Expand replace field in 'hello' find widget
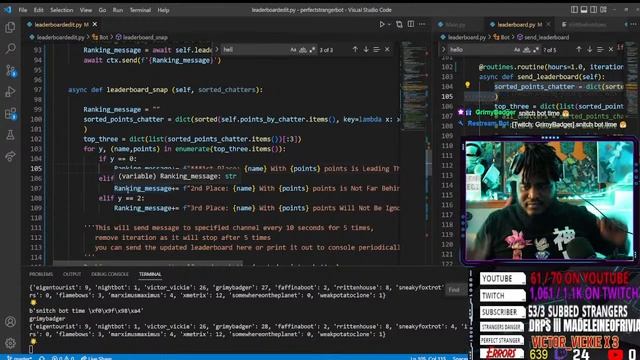This screenshot has width=640, height=360. point(444,49)
